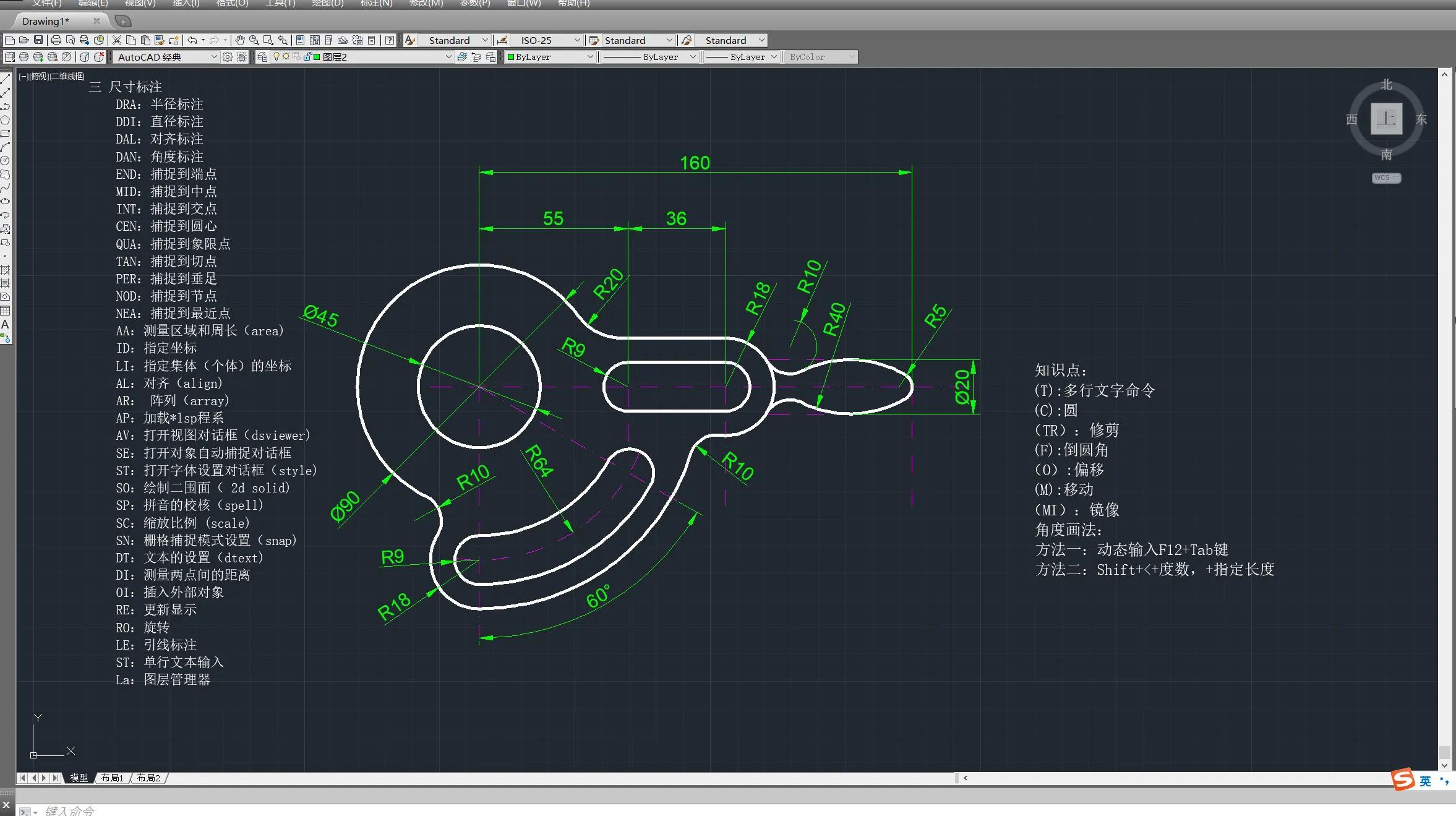Select the Pan hand tool
This screenshot has height=816, width=1456.
coord(240,40)
